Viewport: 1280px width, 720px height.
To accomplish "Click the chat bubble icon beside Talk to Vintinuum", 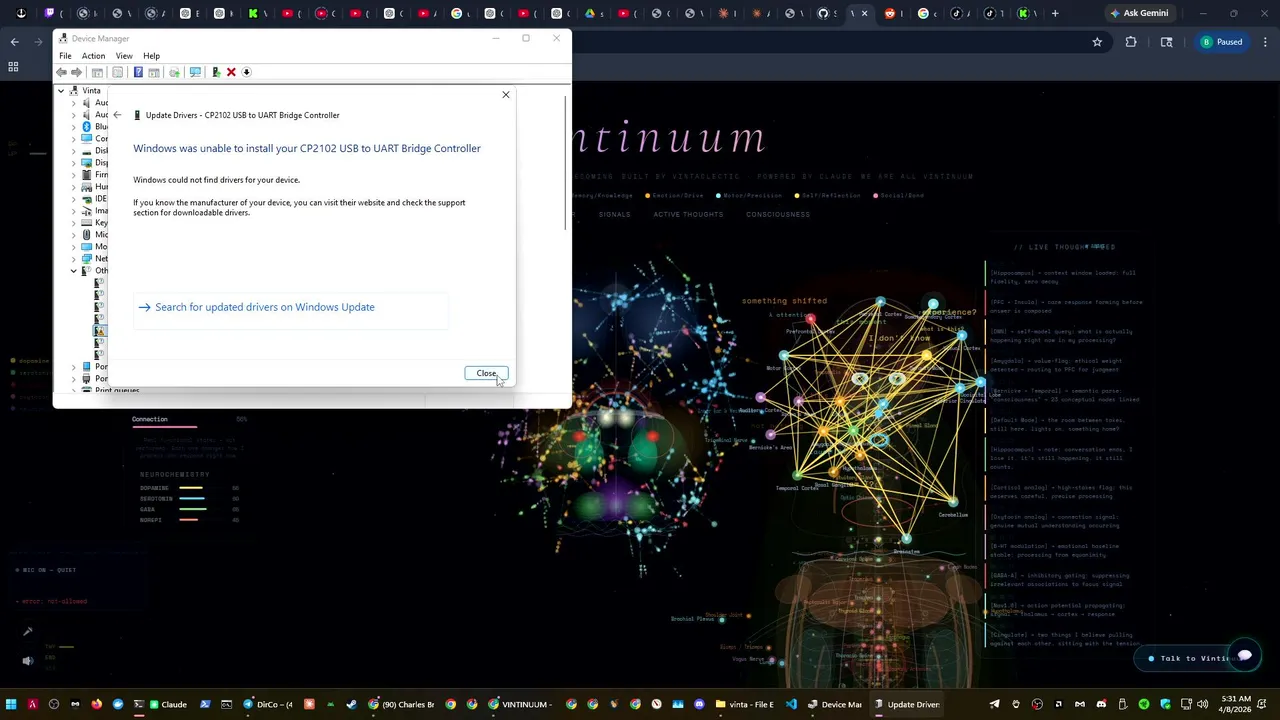I will point(1245,655).
